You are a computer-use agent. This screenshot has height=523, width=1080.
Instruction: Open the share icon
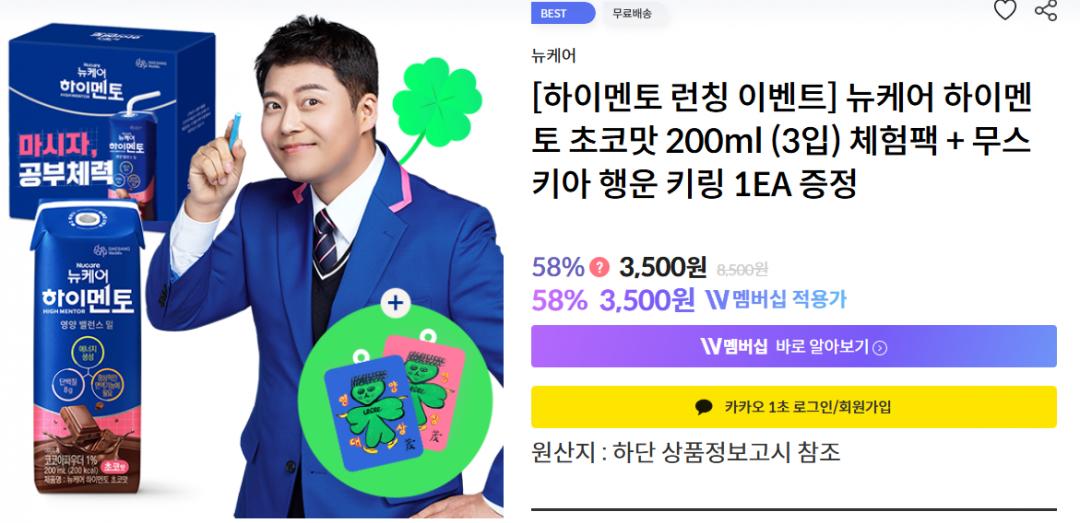click(x=1046, y=10)
